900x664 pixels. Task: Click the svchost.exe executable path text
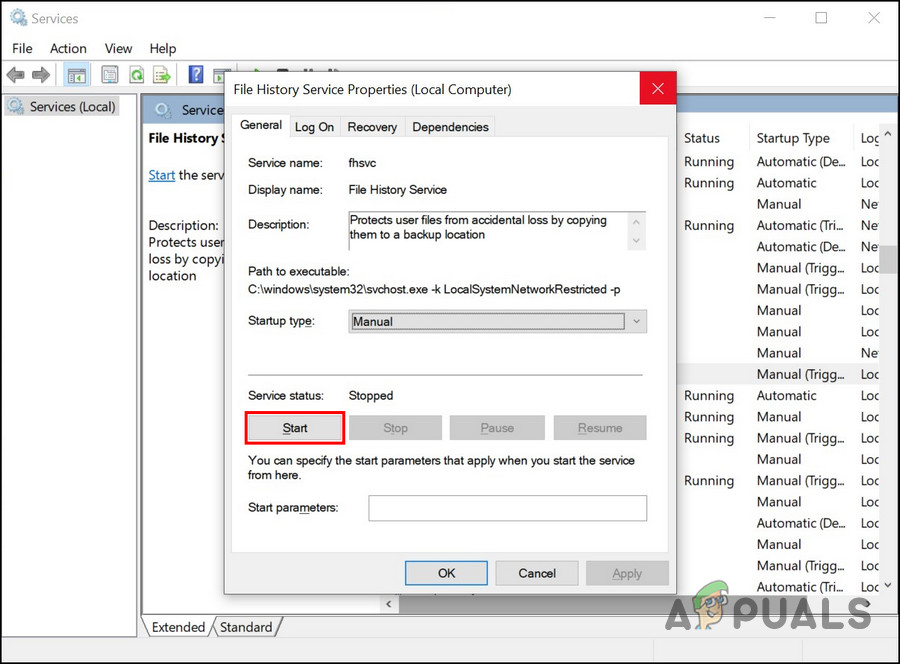pos(434,289)
